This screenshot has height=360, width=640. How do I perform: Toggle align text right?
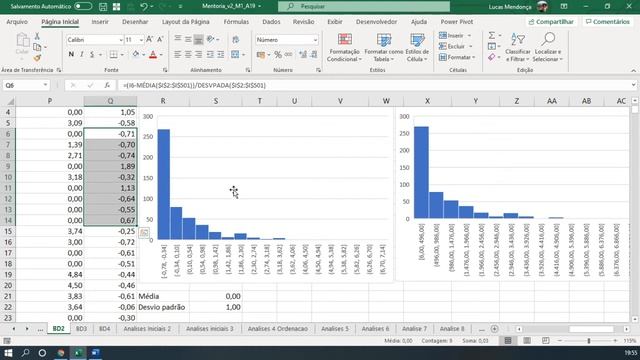(x=198, y=54)
